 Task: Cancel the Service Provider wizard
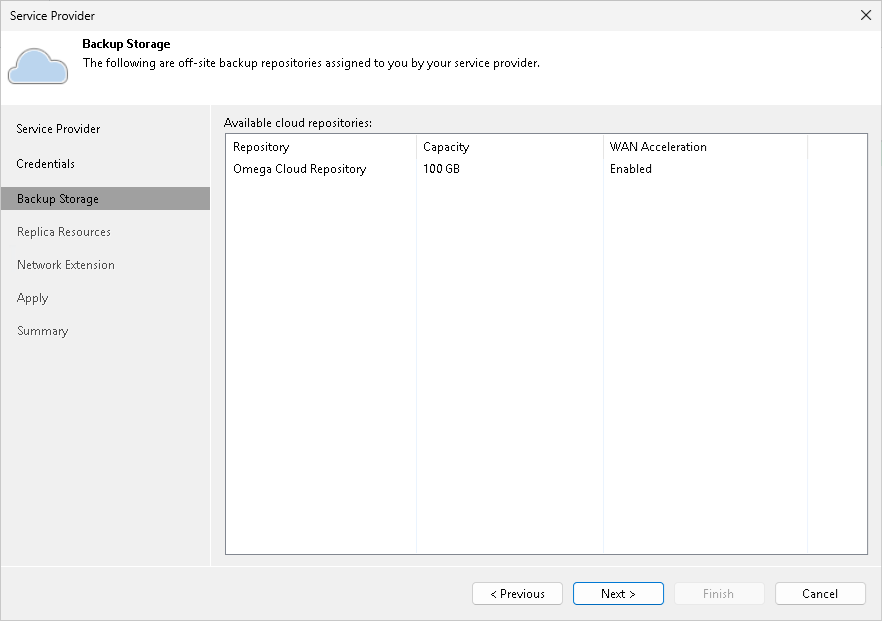point(820,593)
